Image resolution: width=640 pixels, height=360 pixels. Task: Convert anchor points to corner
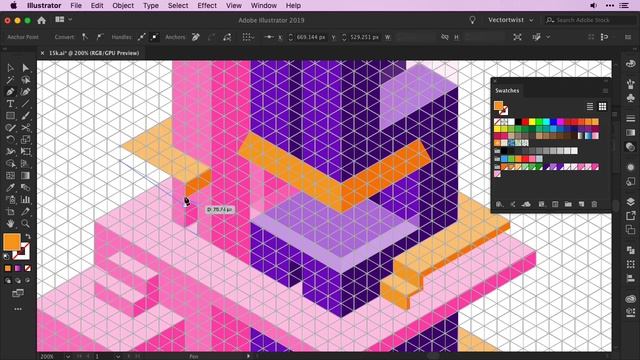pyautogui.click(x=84, y=37)
